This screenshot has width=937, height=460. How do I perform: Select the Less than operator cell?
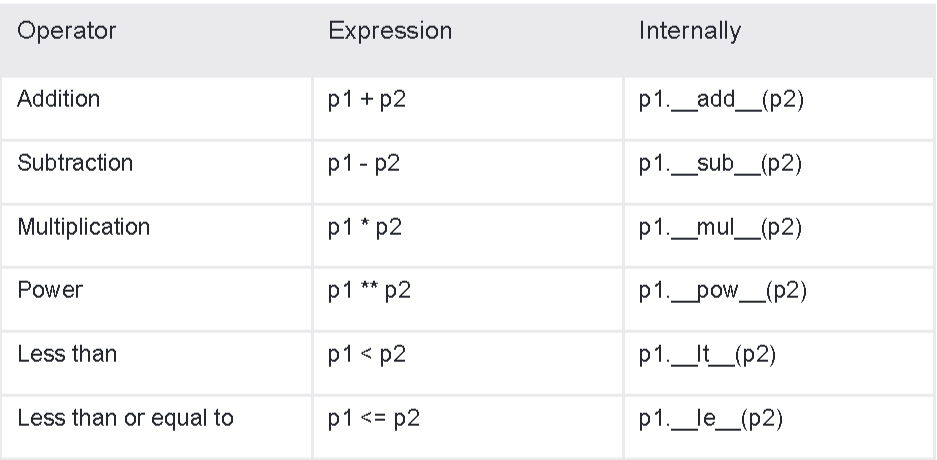tap(64, 351)
